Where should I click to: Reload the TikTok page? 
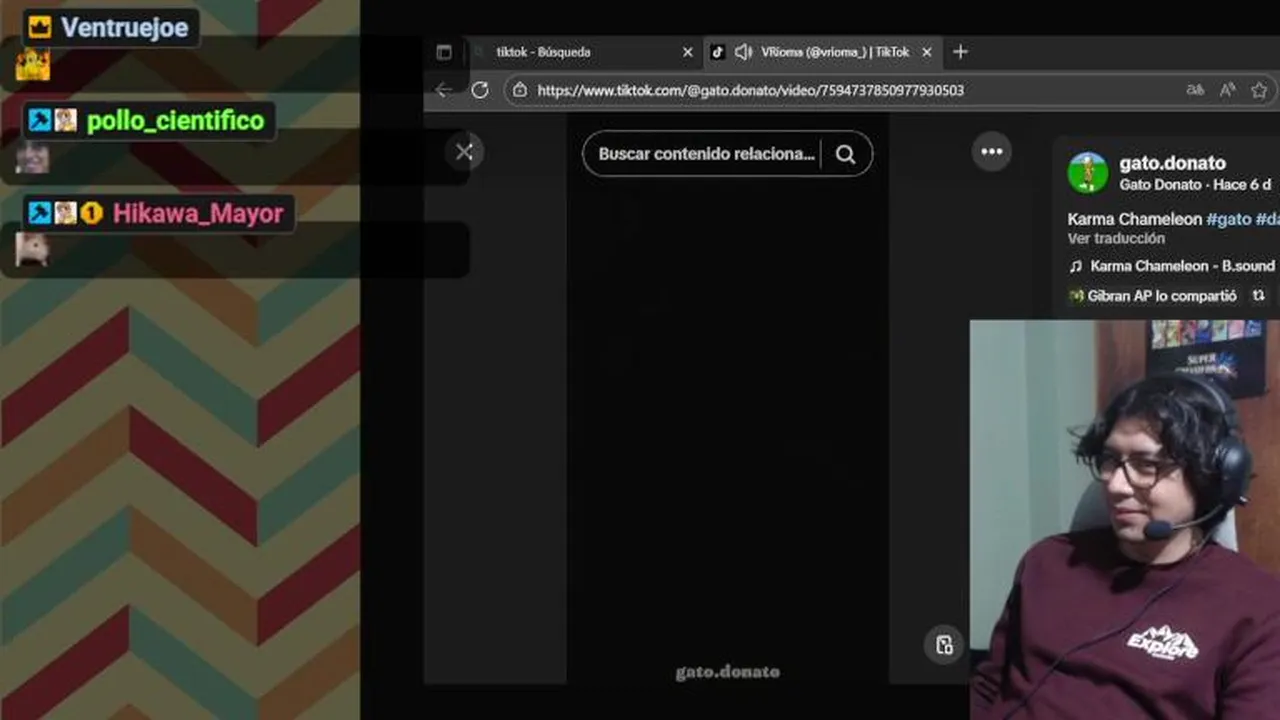pos(480,90)
